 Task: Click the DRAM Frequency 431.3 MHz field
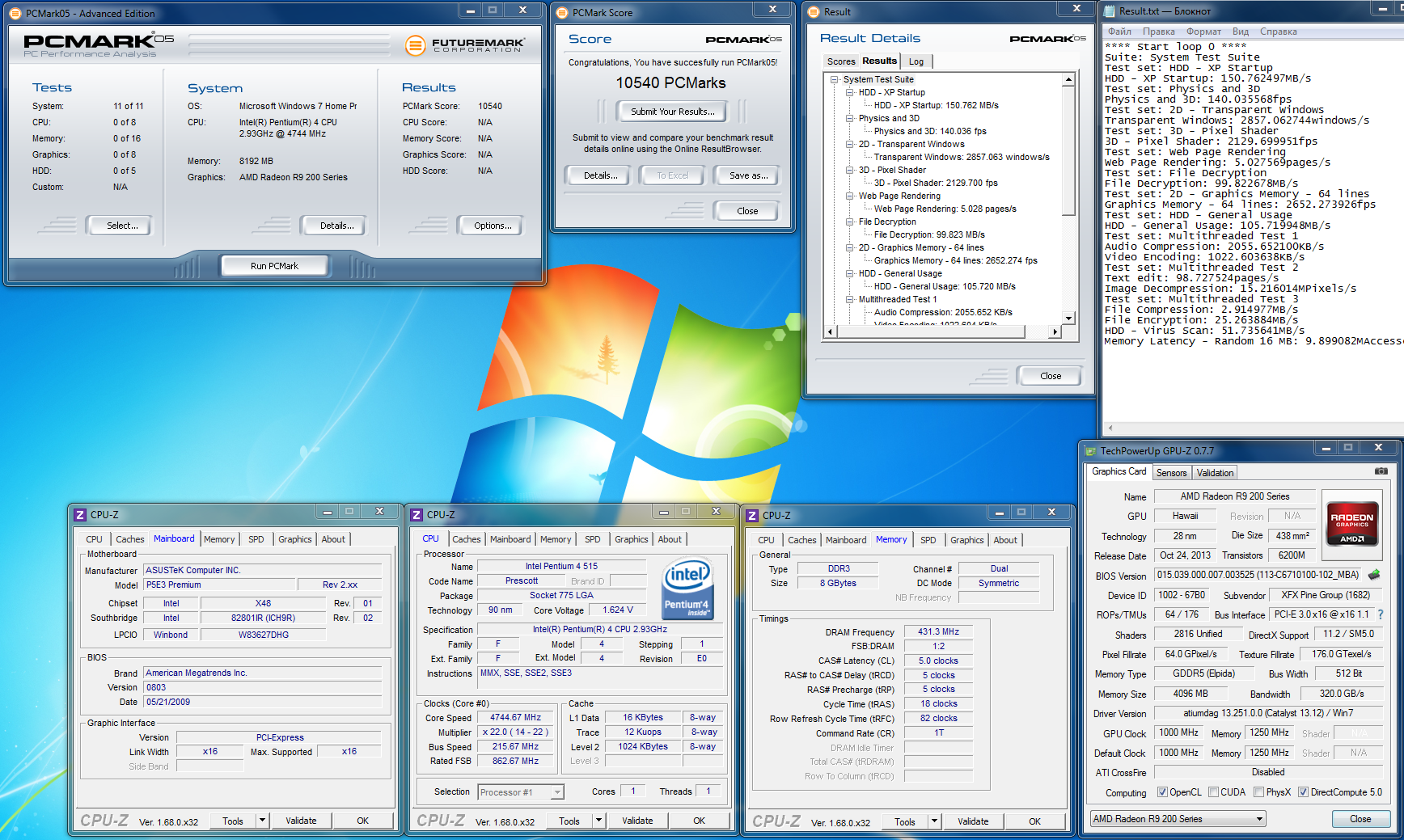938,632
